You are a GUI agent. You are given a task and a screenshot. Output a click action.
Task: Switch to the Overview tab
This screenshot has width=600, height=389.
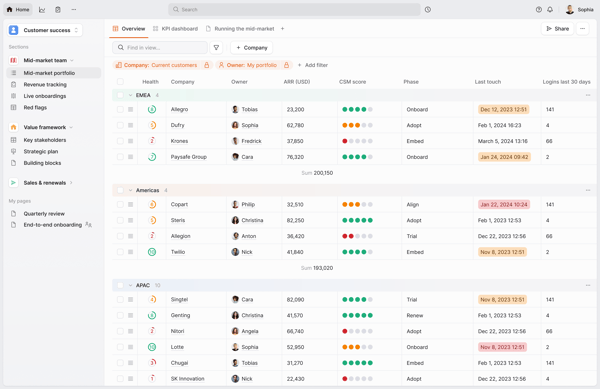click(129, 29)
